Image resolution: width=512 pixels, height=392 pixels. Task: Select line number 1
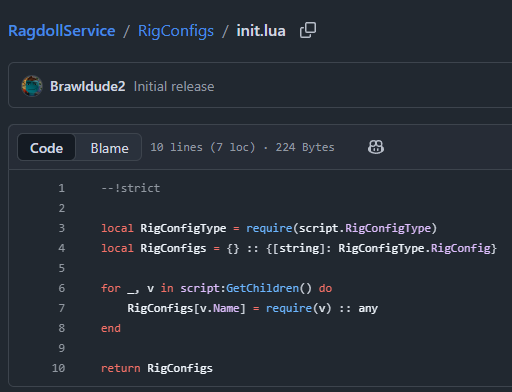(x=62, y=188)
